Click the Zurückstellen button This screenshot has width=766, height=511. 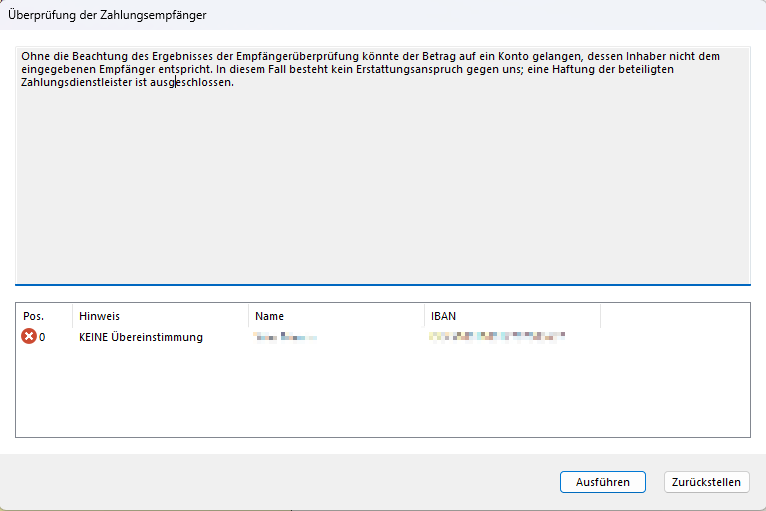click(706, 482)
